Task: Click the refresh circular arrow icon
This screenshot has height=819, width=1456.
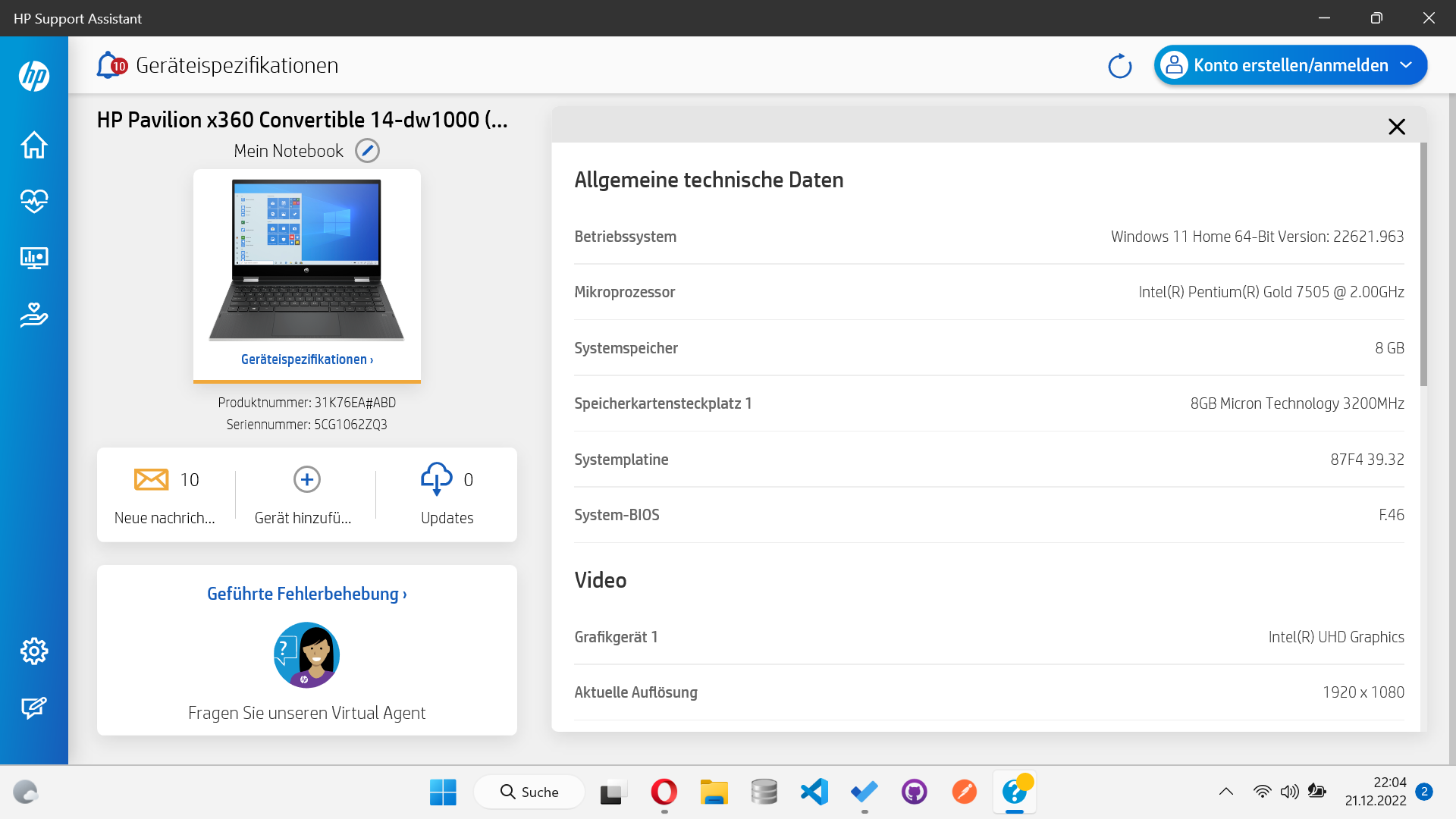Action: pyautogui.click(x=1119, y=66)
